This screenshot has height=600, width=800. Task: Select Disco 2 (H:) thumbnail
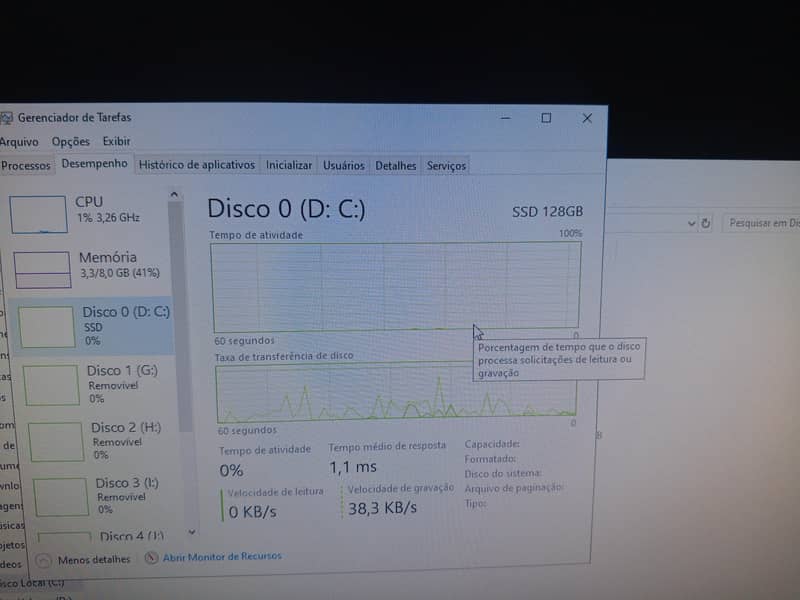coord(56,441)
